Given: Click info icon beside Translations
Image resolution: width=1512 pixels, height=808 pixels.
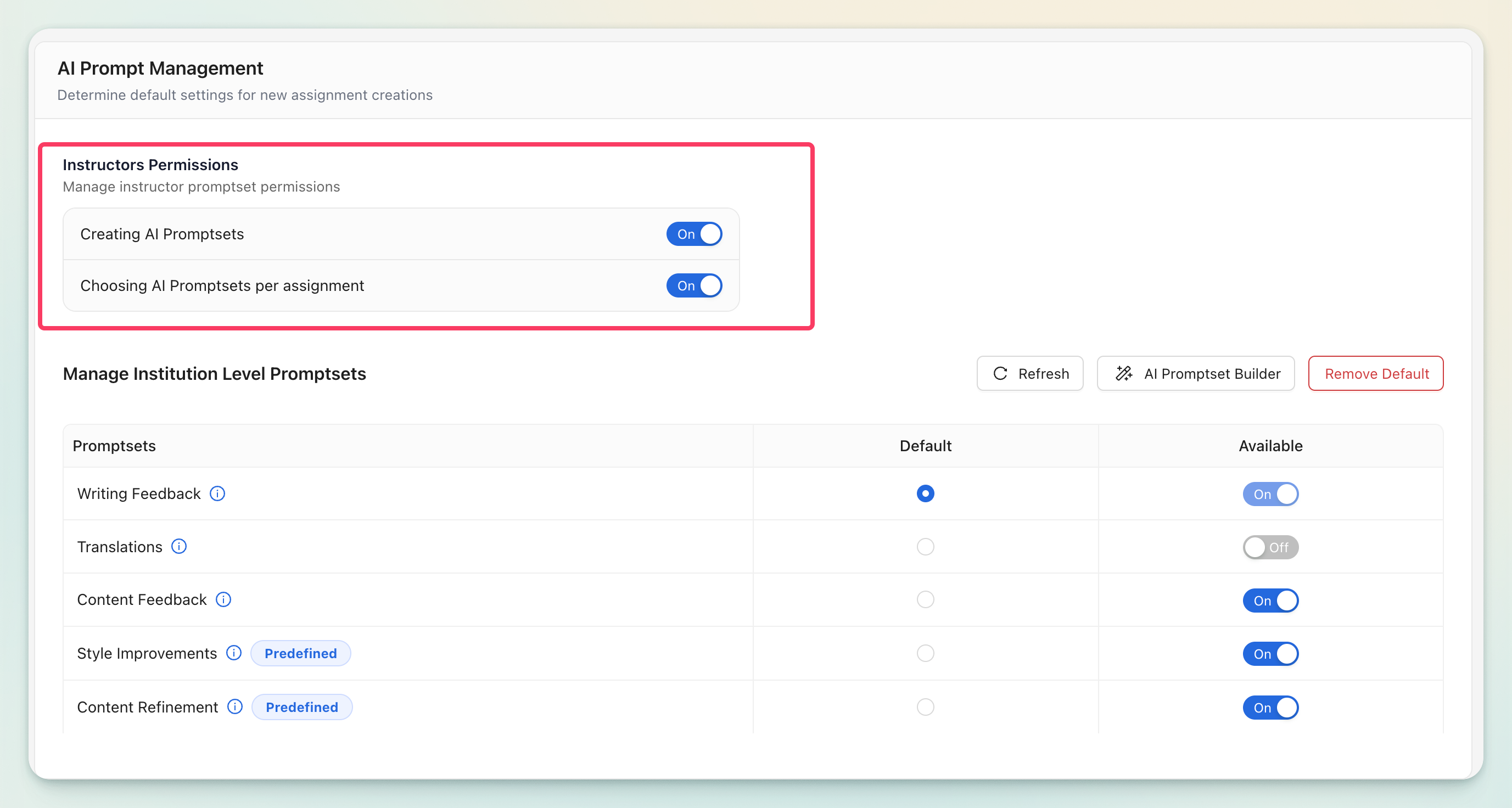Looking at the screenshot, I should 179,546.
